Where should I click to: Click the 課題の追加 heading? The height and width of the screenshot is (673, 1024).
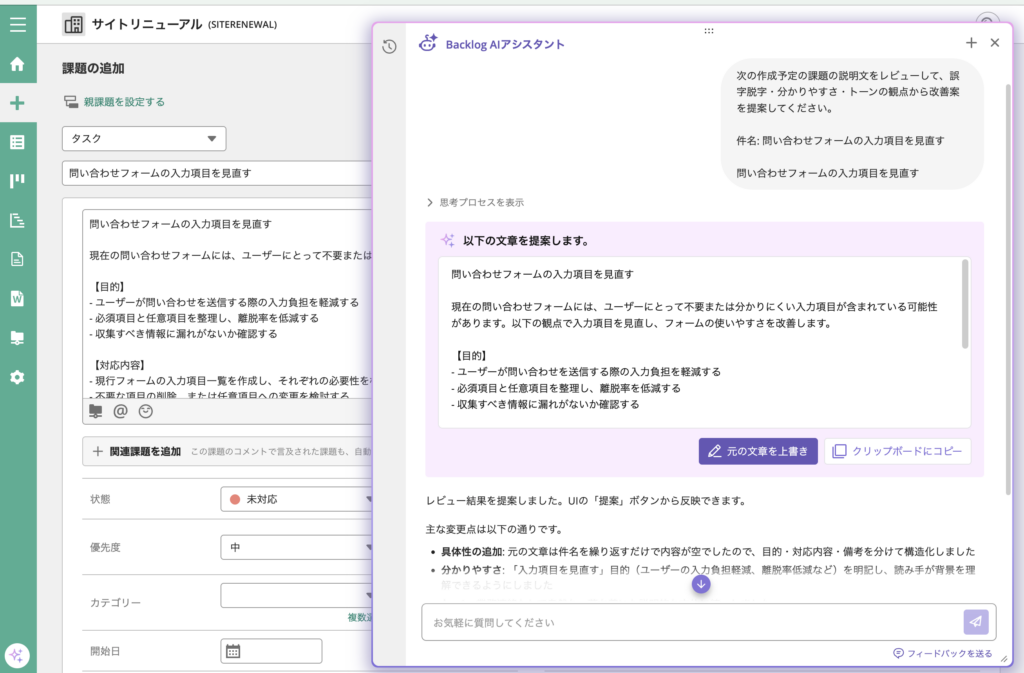[93, 69]
